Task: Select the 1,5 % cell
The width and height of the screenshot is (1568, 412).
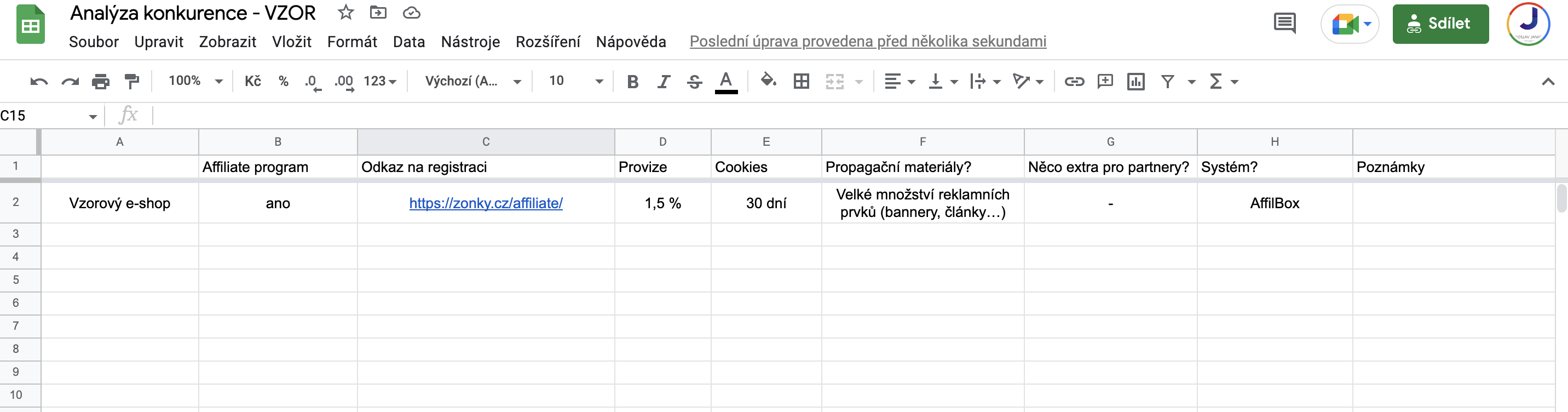Action: (663, 203)
